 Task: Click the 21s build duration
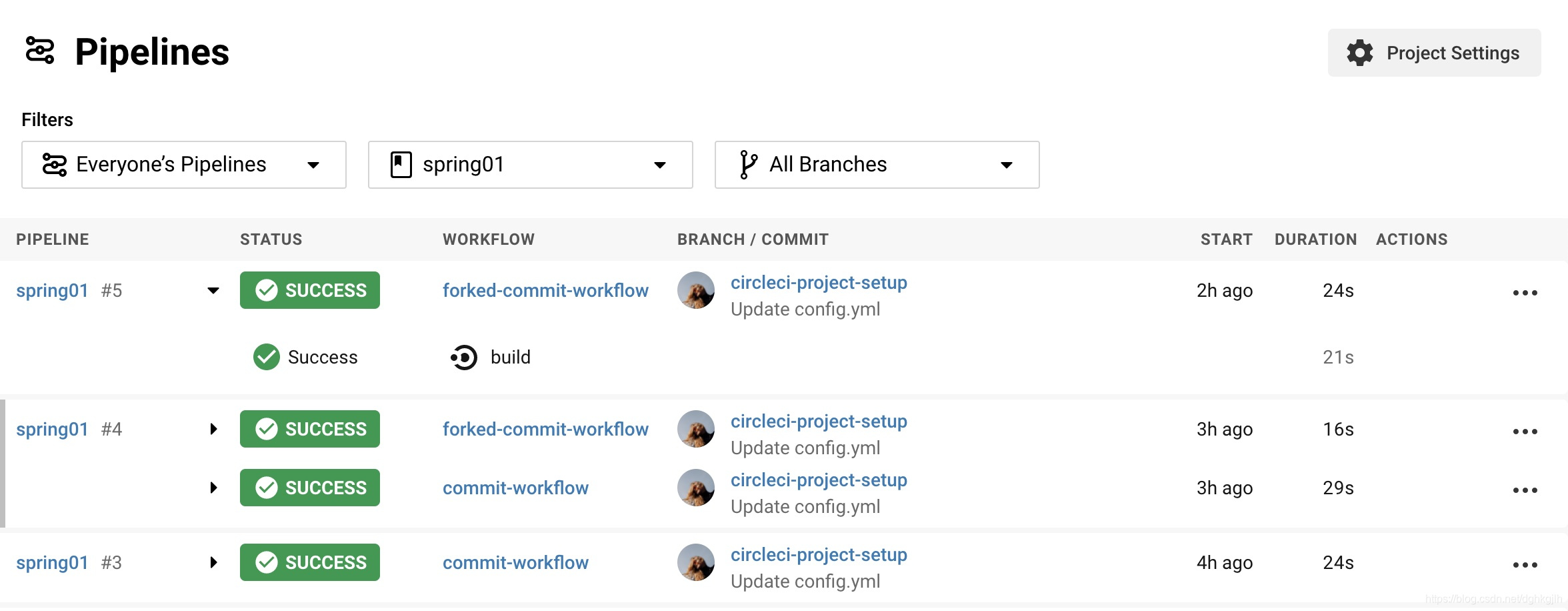[1338, 358]
